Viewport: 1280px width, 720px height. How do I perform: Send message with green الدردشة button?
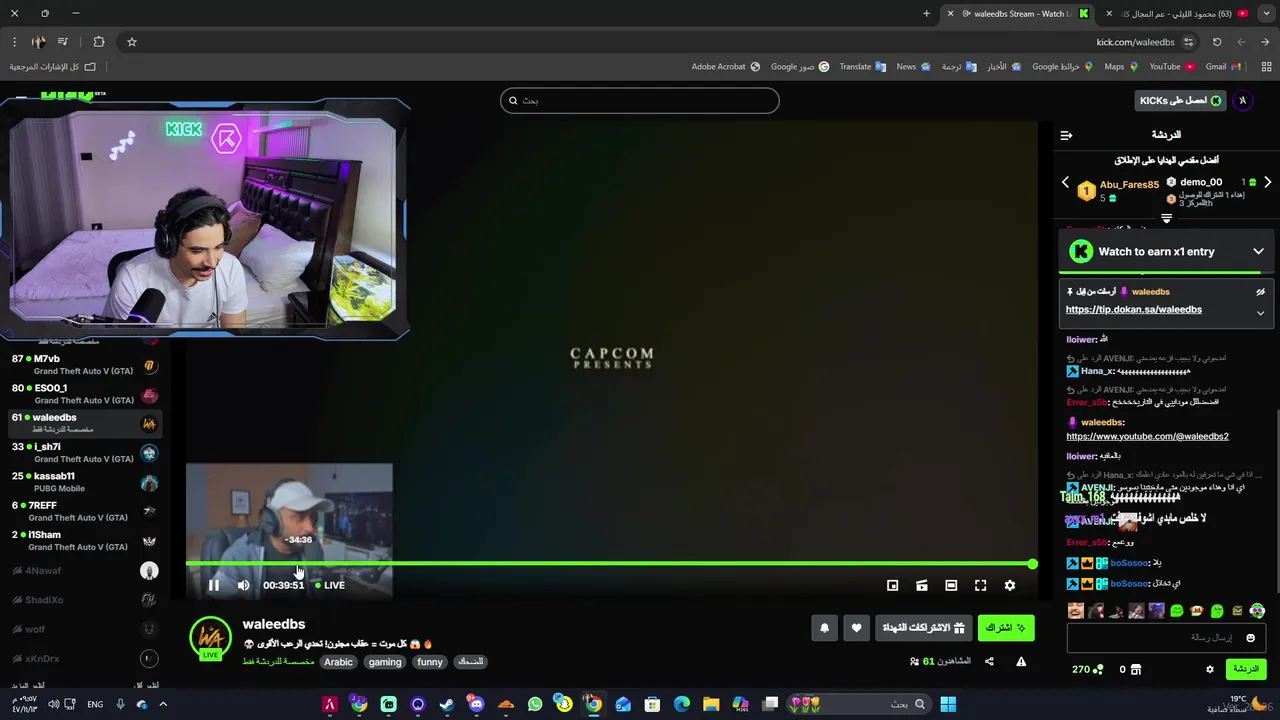1246,669
